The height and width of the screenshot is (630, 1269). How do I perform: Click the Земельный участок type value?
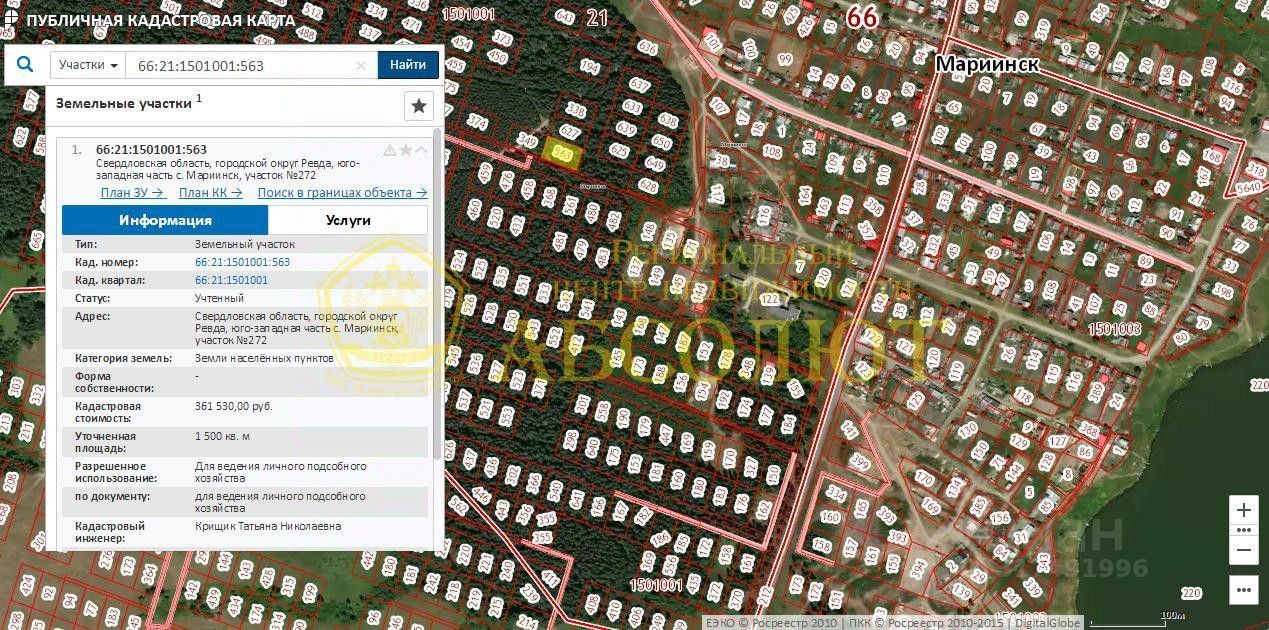[245, 244]
